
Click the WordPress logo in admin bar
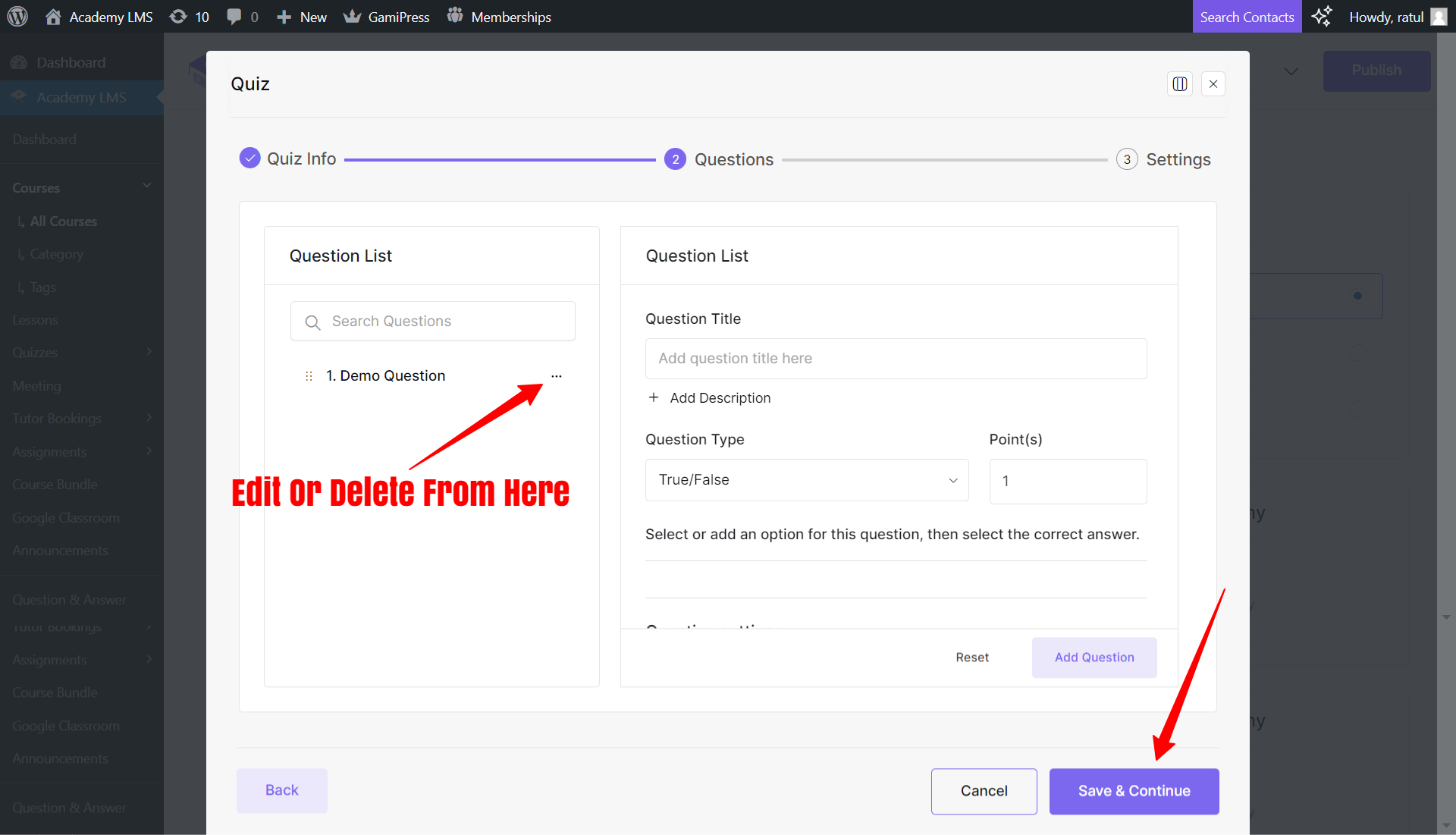(17, 16)
